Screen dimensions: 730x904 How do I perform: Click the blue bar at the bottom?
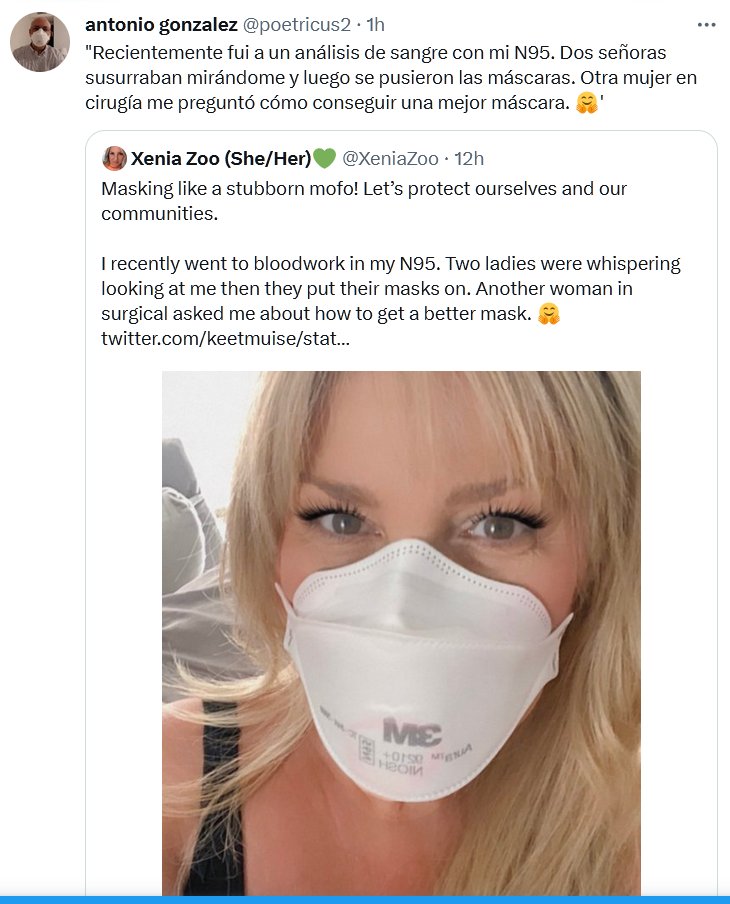click(365, 899)
